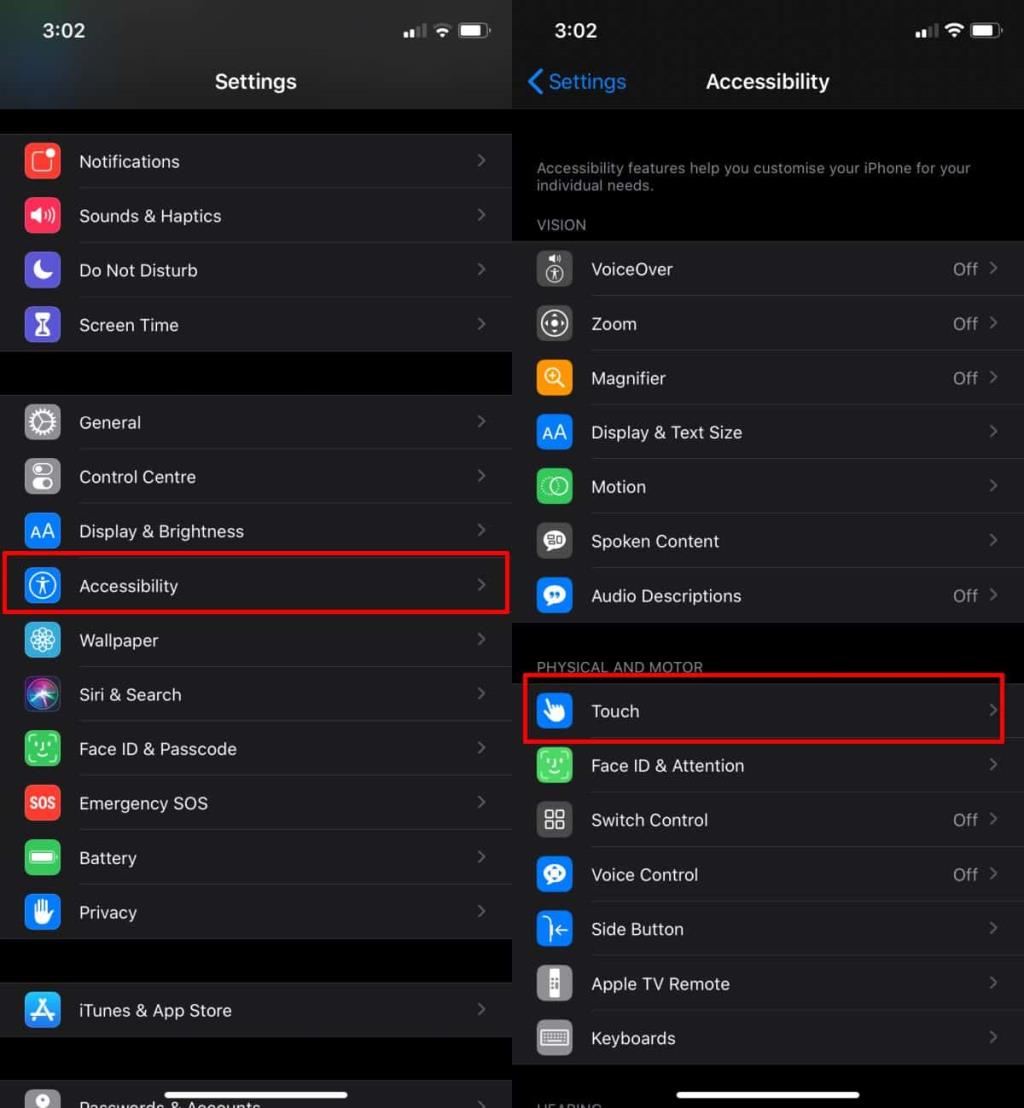This screenshot has width=1024, height=1108.
Task: Open the Face ID & Attention smiley icon
Action: pos(554,765)
